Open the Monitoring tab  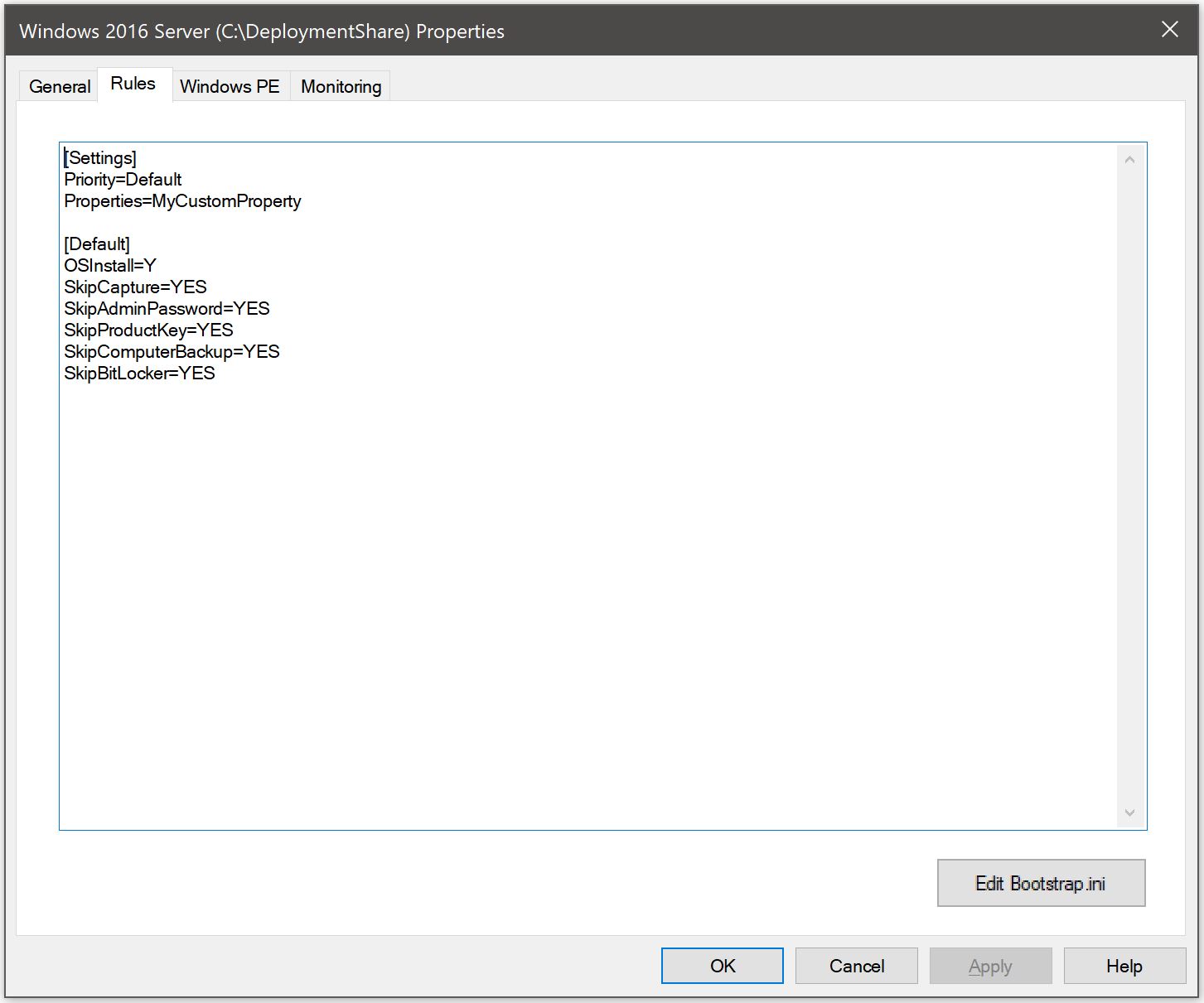coord(340,85)
